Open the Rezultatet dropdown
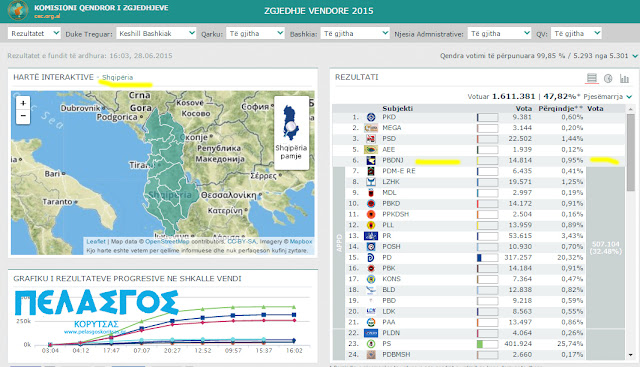 coord(34,33)
